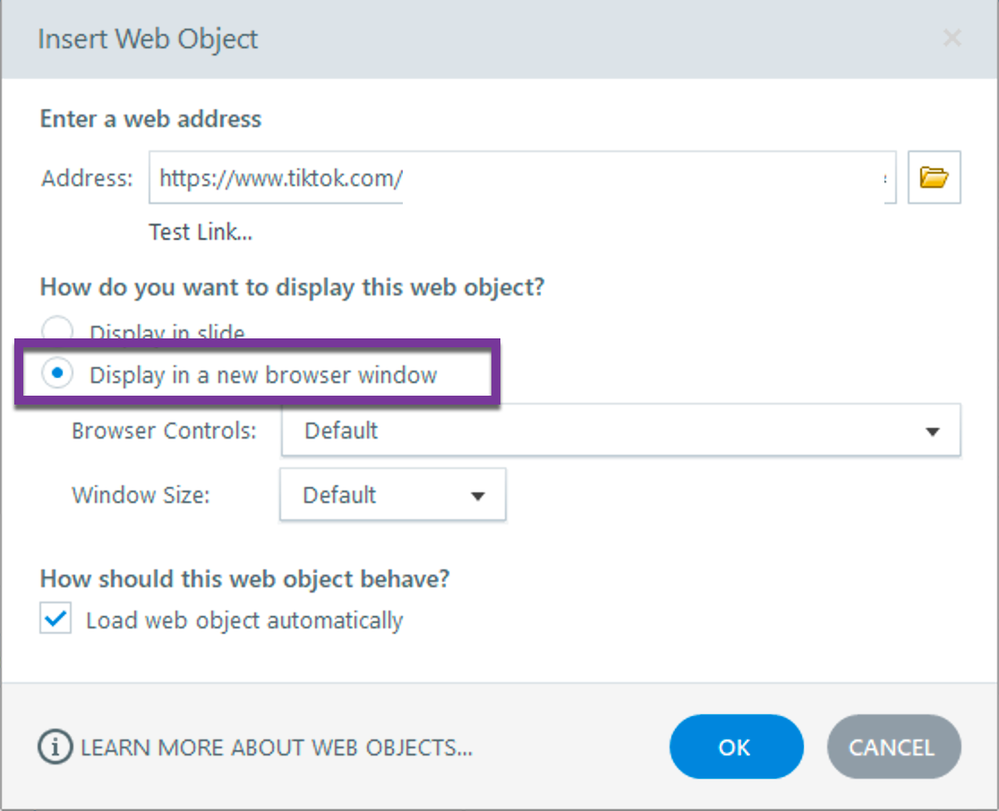This screenshot has height=811, width=999.
Task: Click the arrow of Window Size combo box
Action: [477, 496]
